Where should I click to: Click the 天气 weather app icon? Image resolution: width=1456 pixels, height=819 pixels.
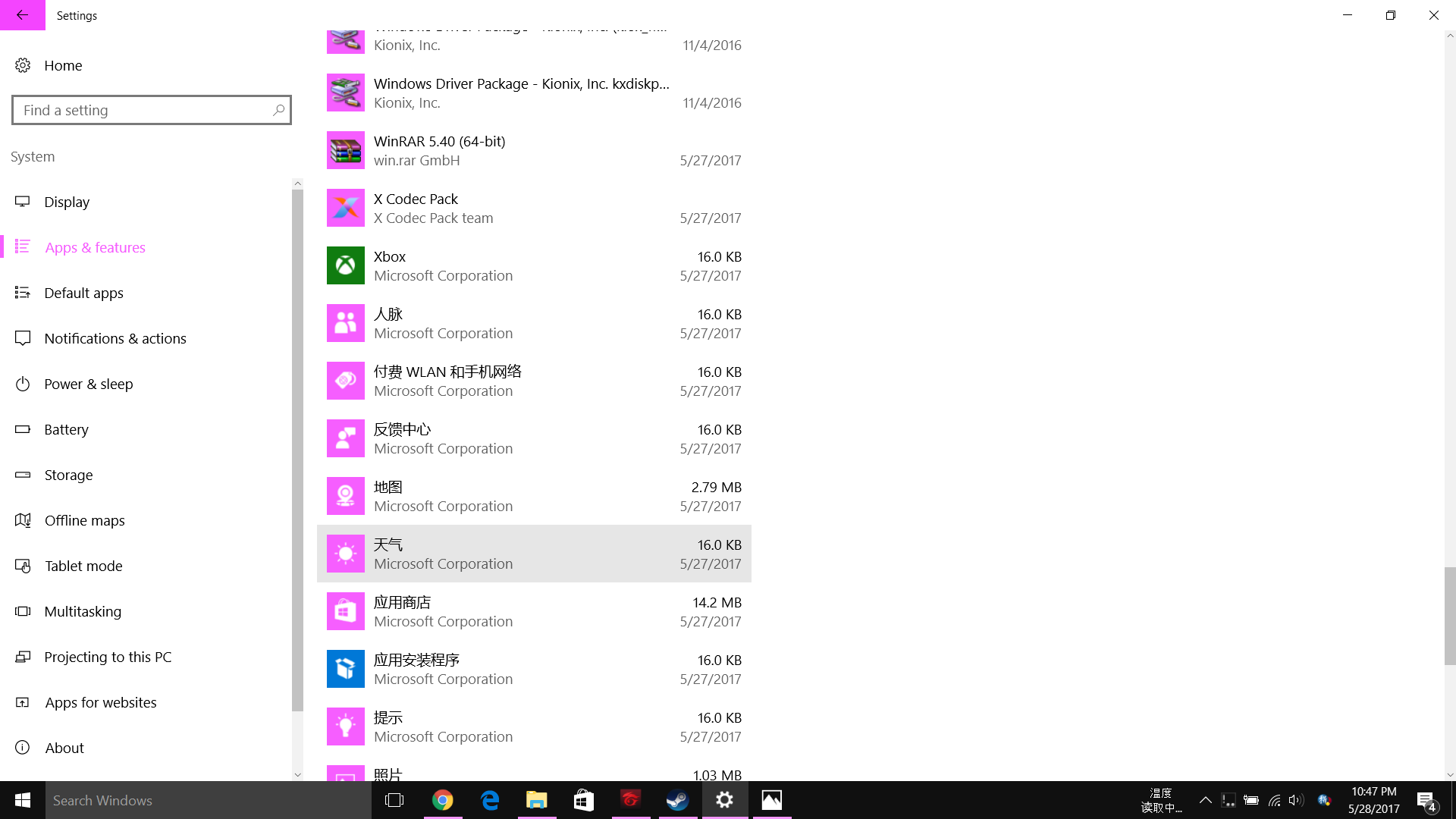click(345, 554)
